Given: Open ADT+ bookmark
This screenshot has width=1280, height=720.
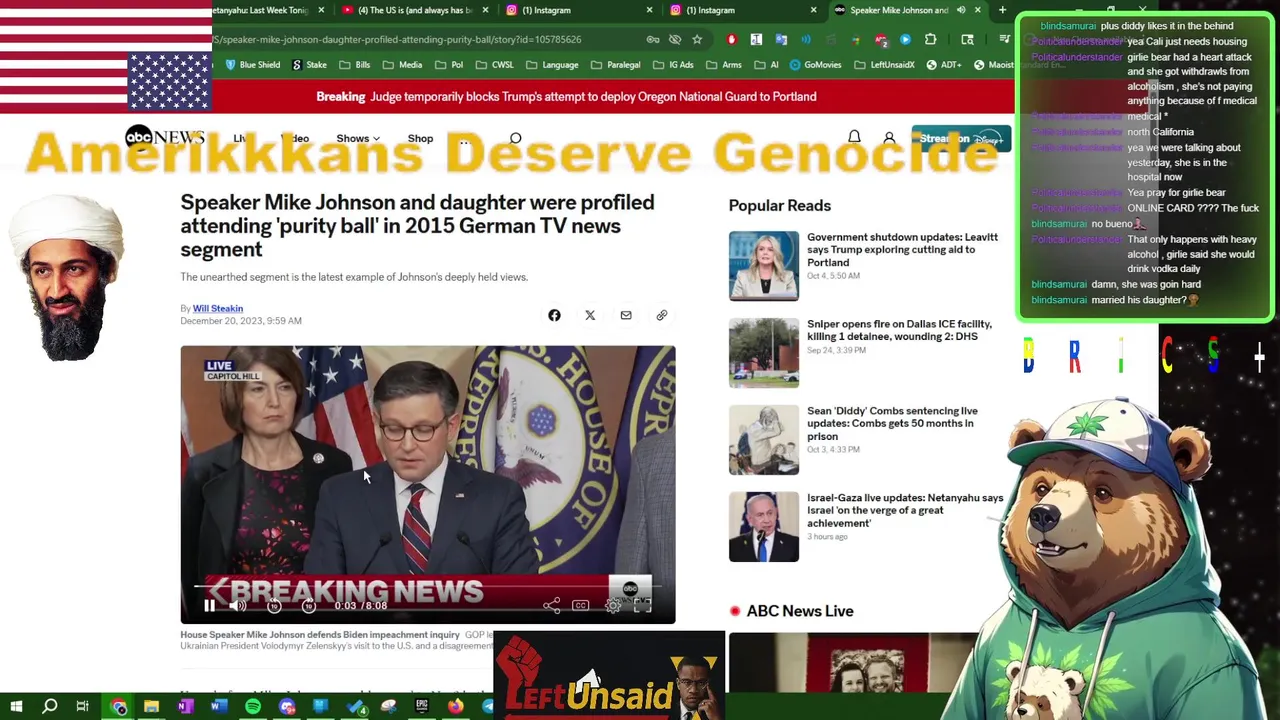Looking at the screenshot, I should pyautogui.click(x=944, y=65).
